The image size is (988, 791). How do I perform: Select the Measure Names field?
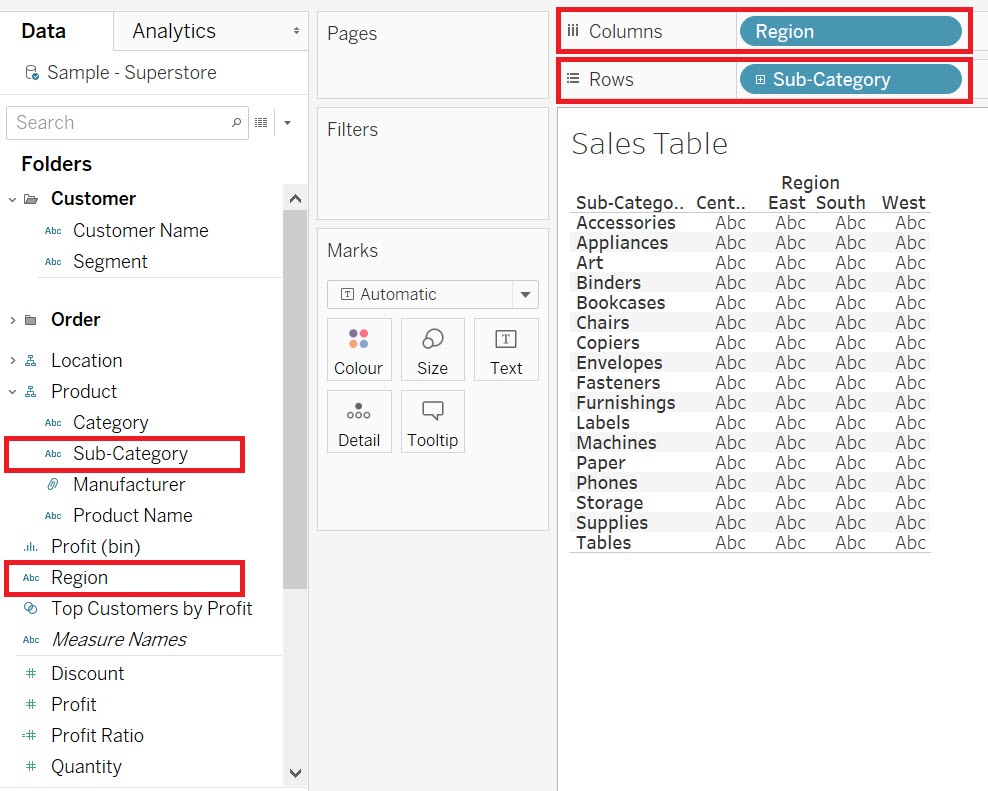click(x=118, y=640)
